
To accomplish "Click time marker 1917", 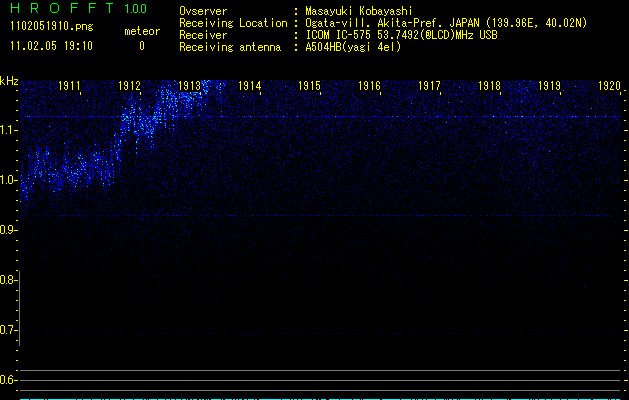I will pyautogui.click(x=429, y=85).
